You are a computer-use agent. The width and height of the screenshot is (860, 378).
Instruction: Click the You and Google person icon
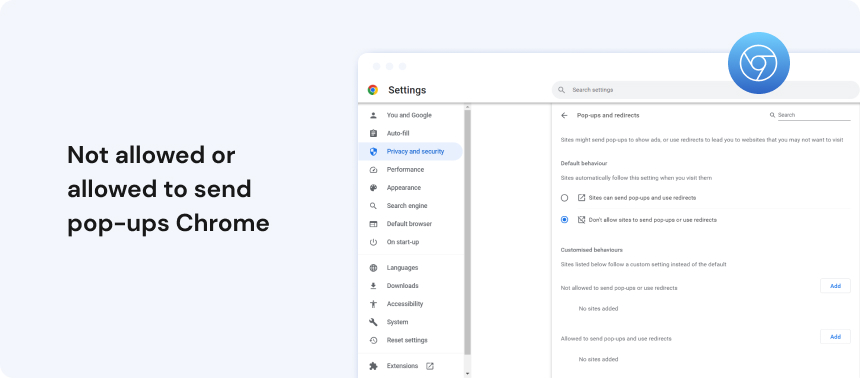point(374,115)
